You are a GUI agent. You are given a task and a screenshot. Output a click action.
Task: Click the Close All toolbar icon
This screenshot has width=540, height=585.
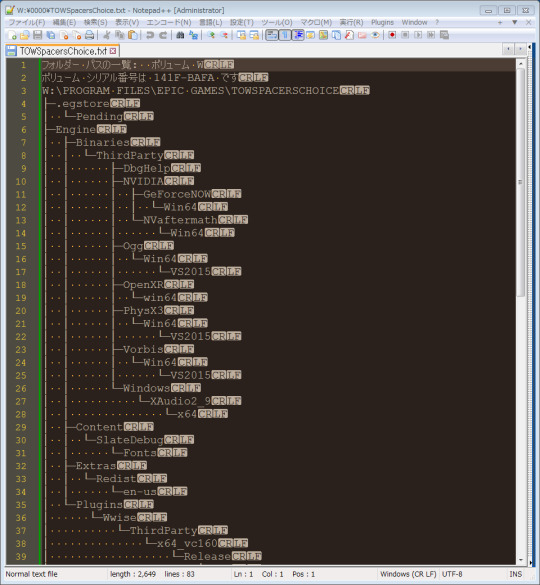[77, 35]
